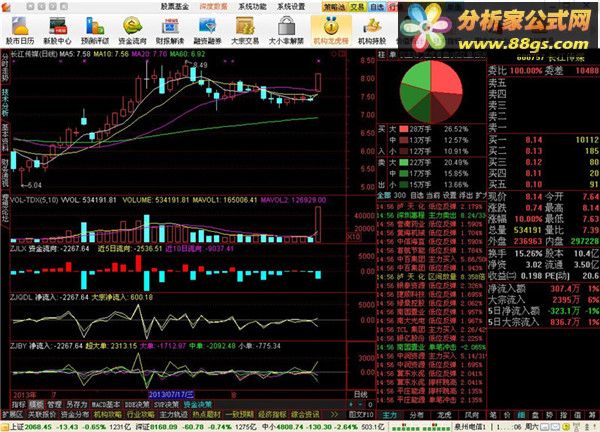Open the 资金流向 coin icon
Screen dimensions: 600x432
tap(132, 31)
